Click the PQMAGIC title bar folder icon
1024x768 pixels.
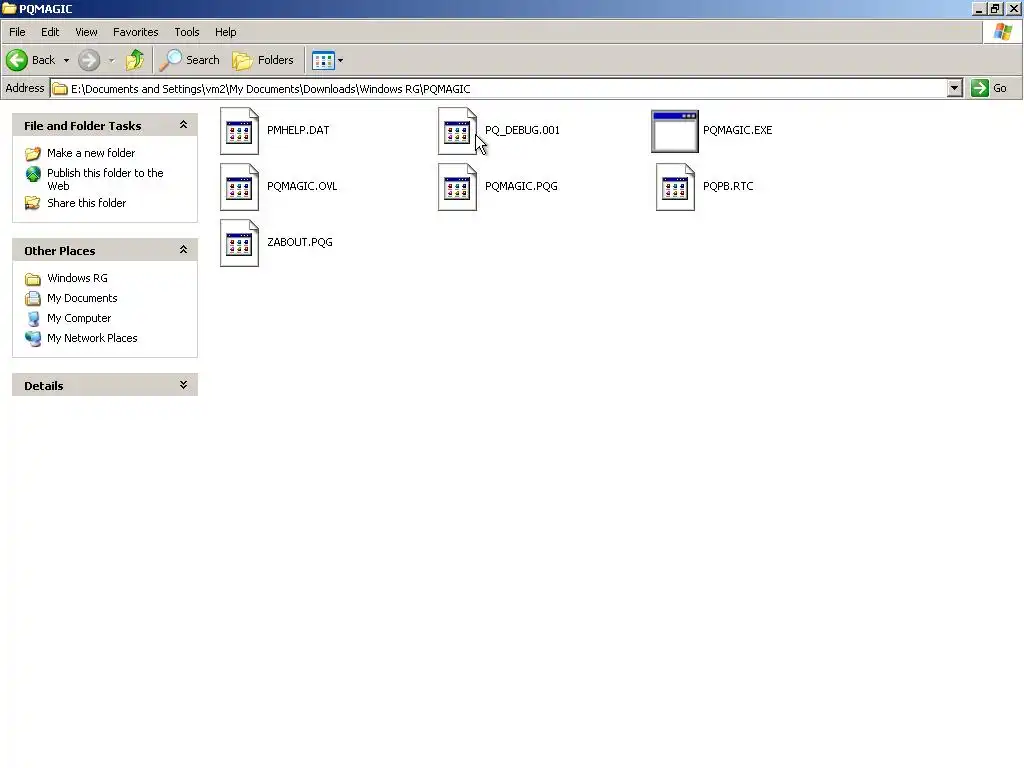pyautogui.click(x=9, y=8)
